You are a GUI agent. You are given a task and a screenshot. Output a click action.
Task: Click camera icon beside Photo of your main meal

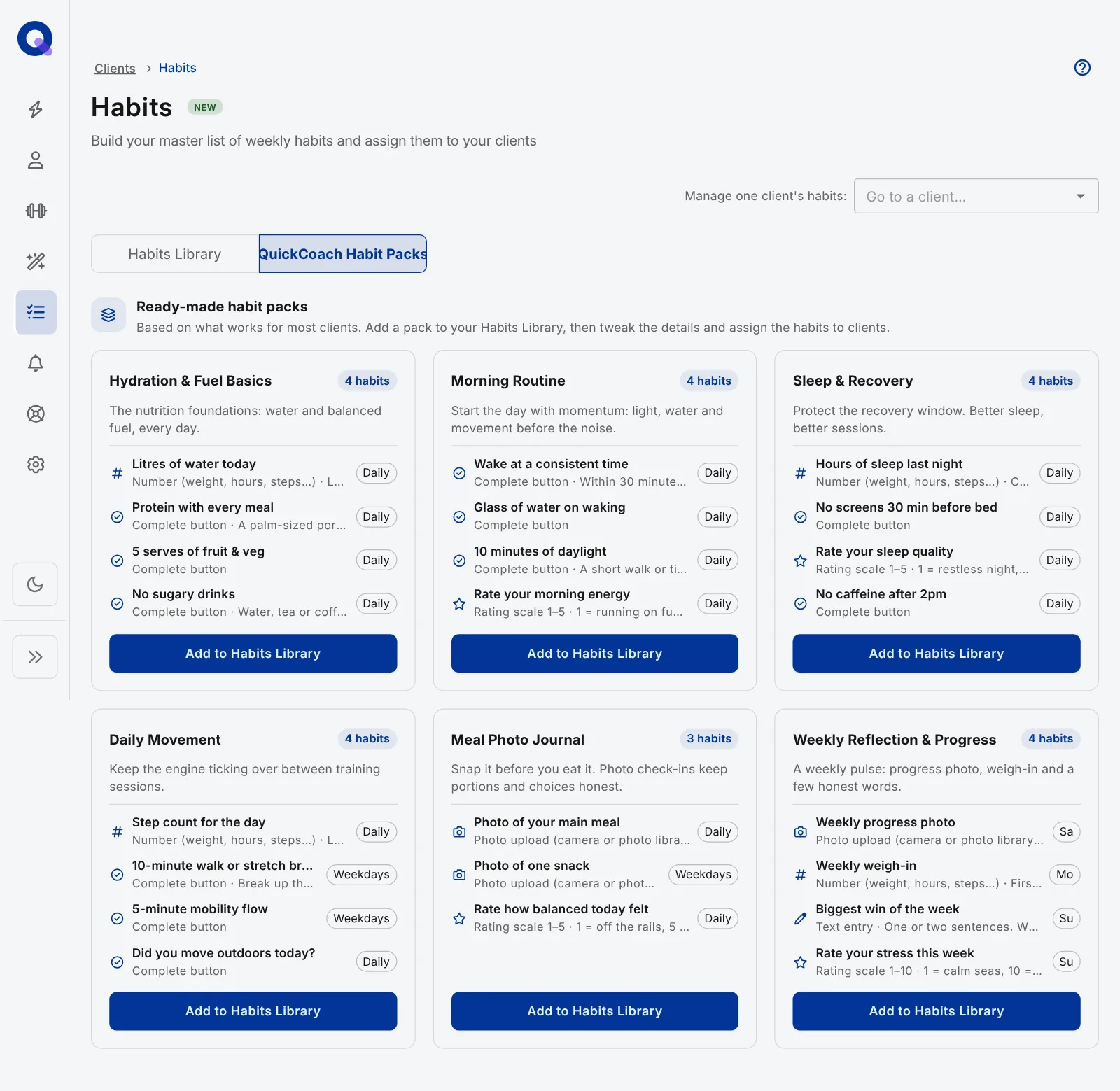pos(459,832)
